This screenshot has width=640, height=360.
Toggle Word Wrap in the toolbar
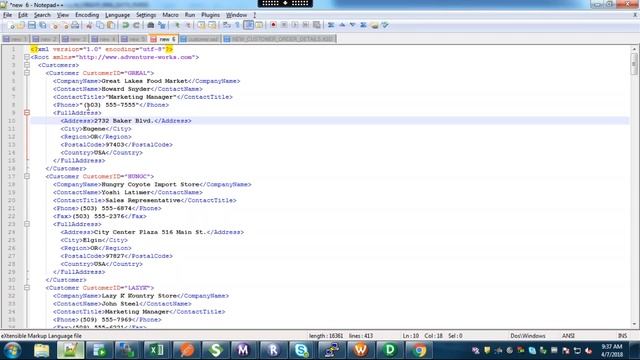coord(227,25)
